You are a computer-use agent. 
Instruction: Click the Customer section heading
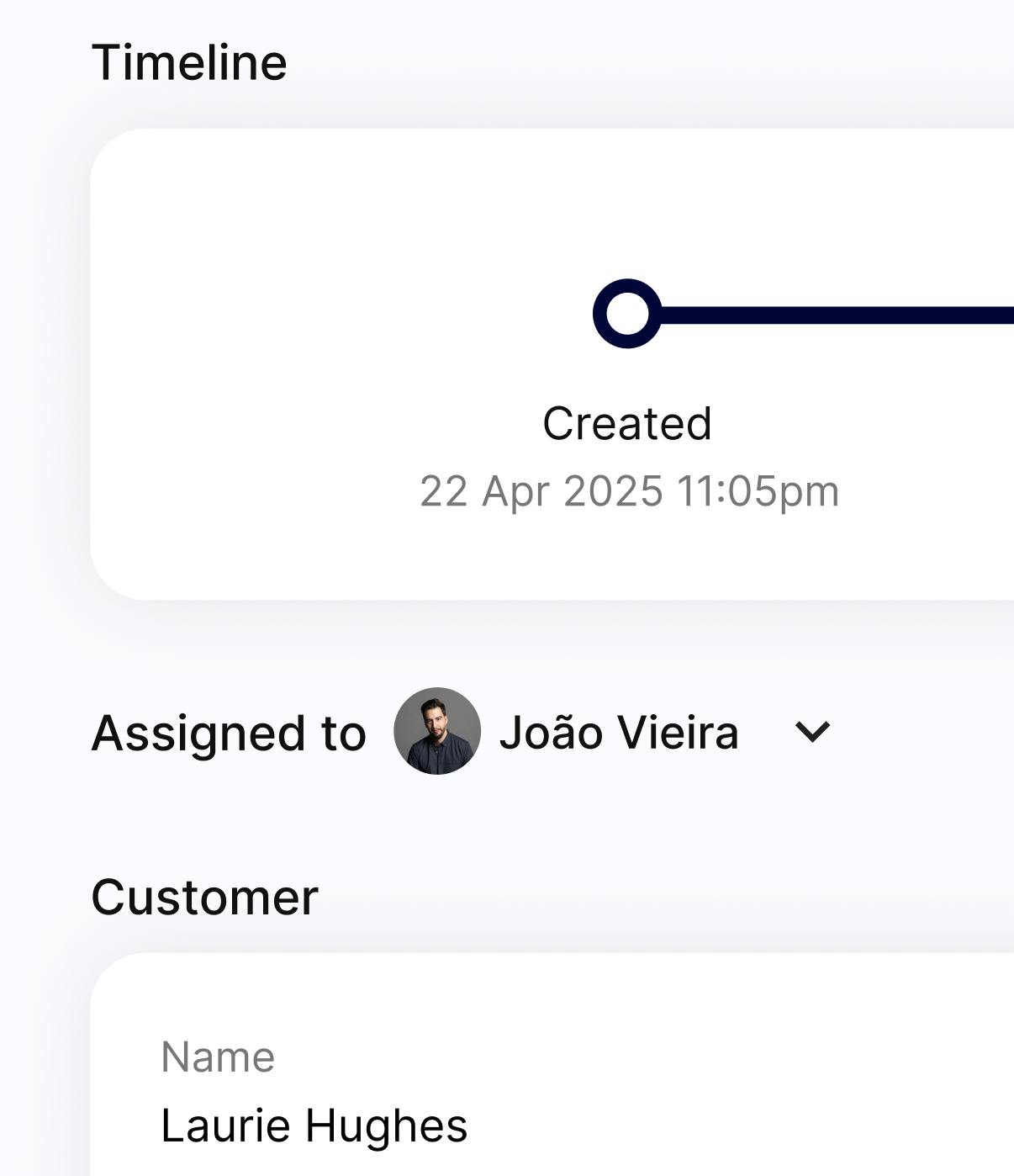tap(204, 897)
